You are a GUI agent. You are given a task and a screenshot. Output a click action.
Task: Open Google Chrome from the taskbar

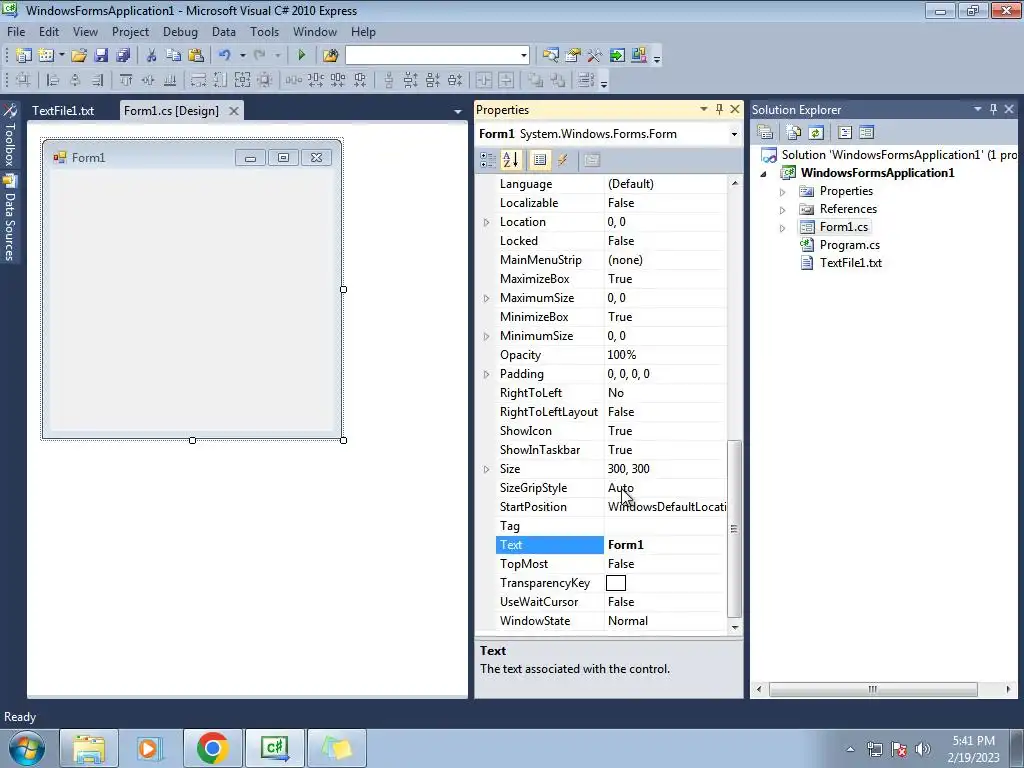click(212, 748)
